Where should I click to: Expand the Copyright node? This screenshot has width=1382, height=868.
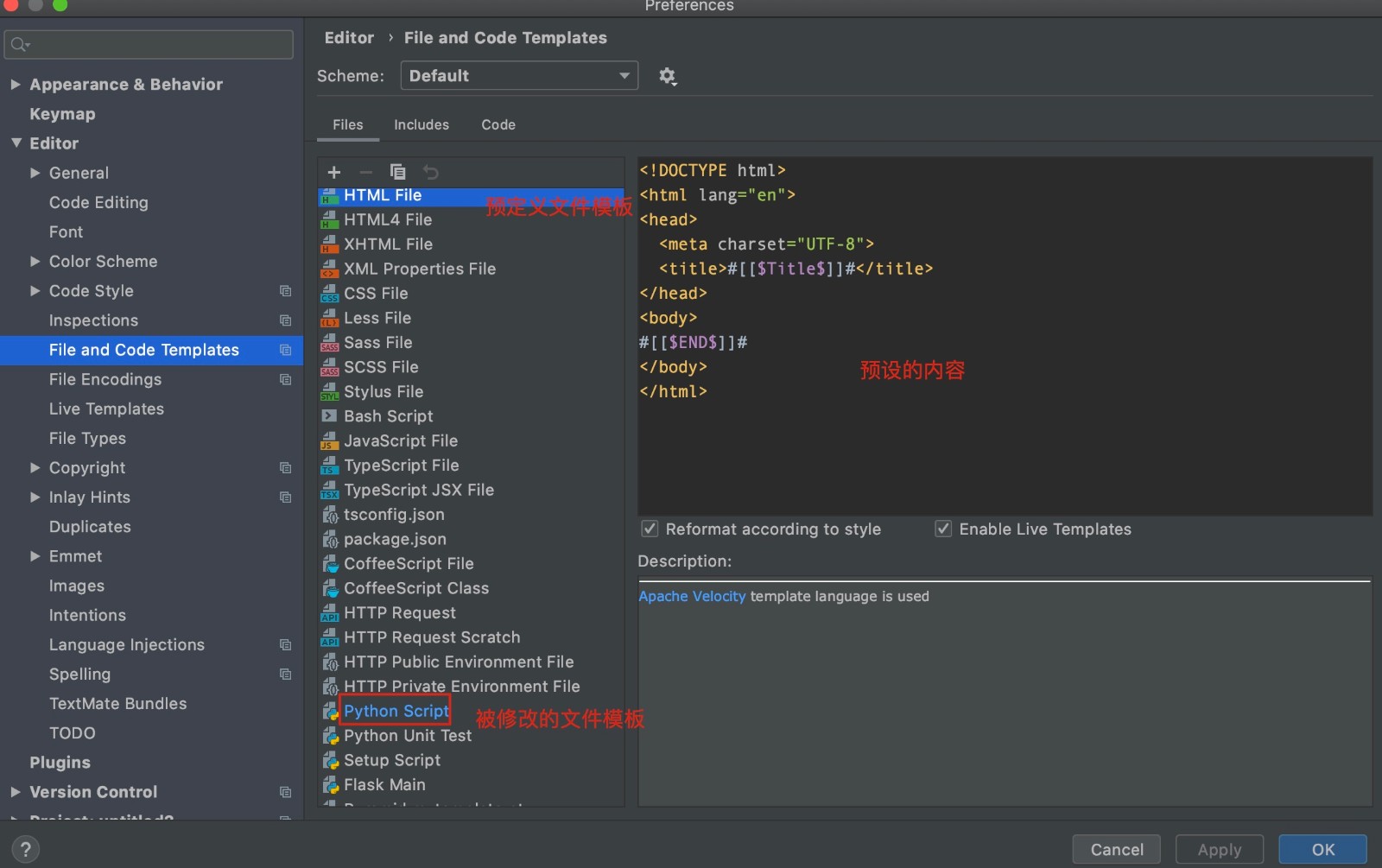tap(35, 468)
